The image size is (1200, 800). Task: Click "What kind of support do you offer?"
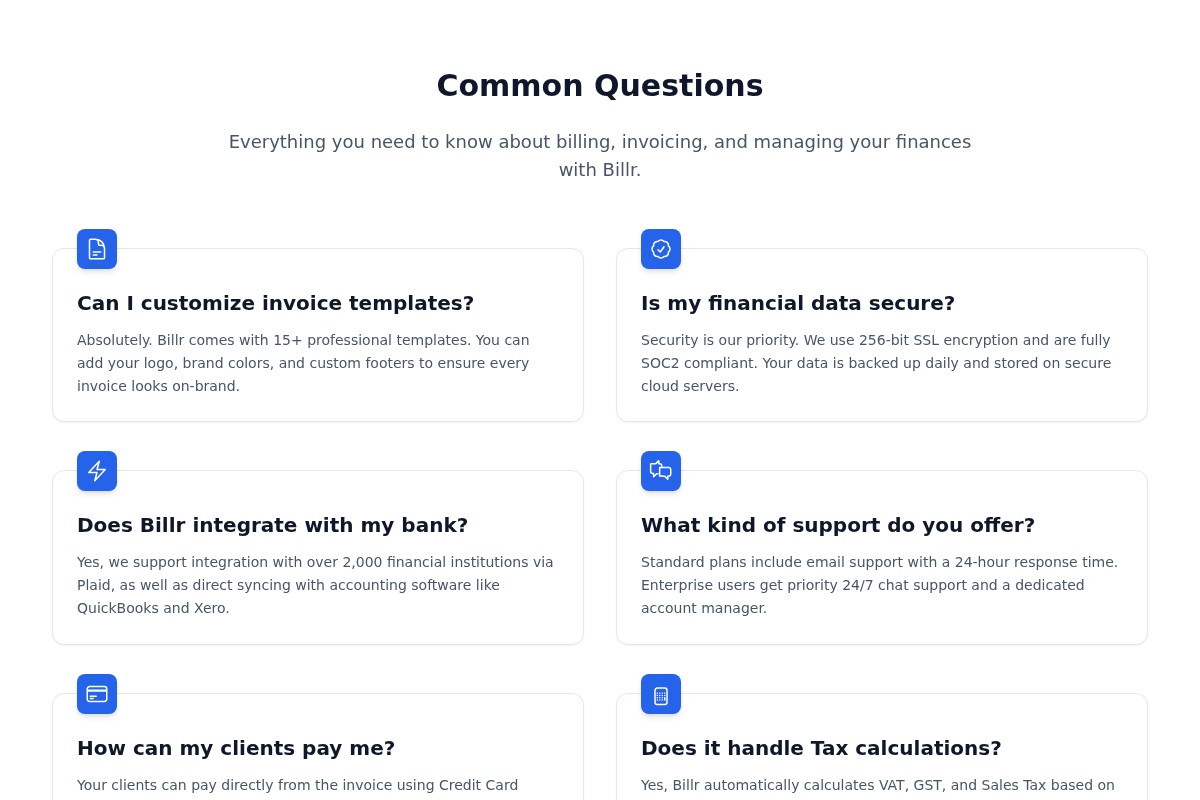tap(837, 525)
